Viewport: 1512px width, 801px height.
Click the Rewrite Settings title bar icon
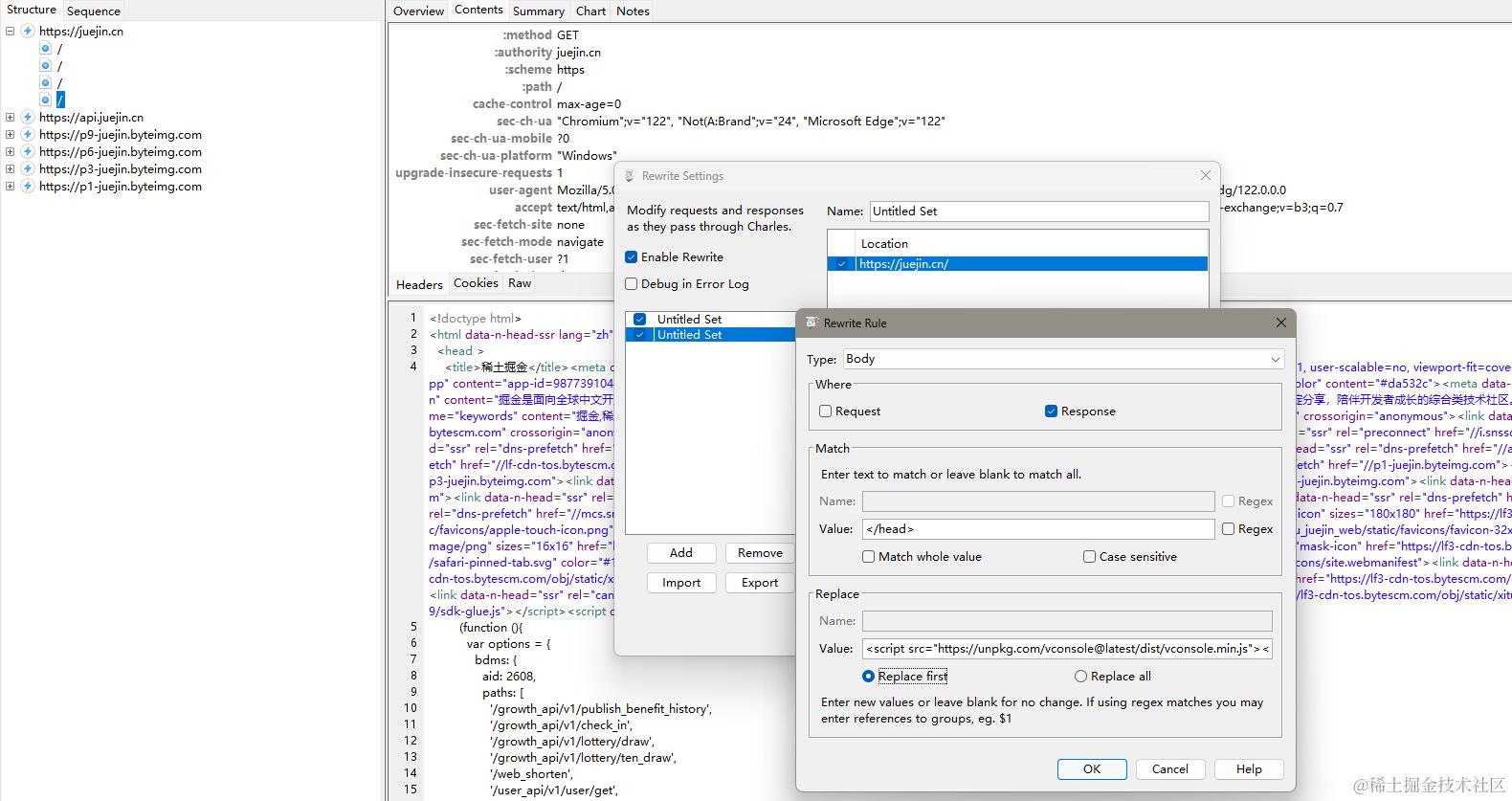[x=630, y=176]
